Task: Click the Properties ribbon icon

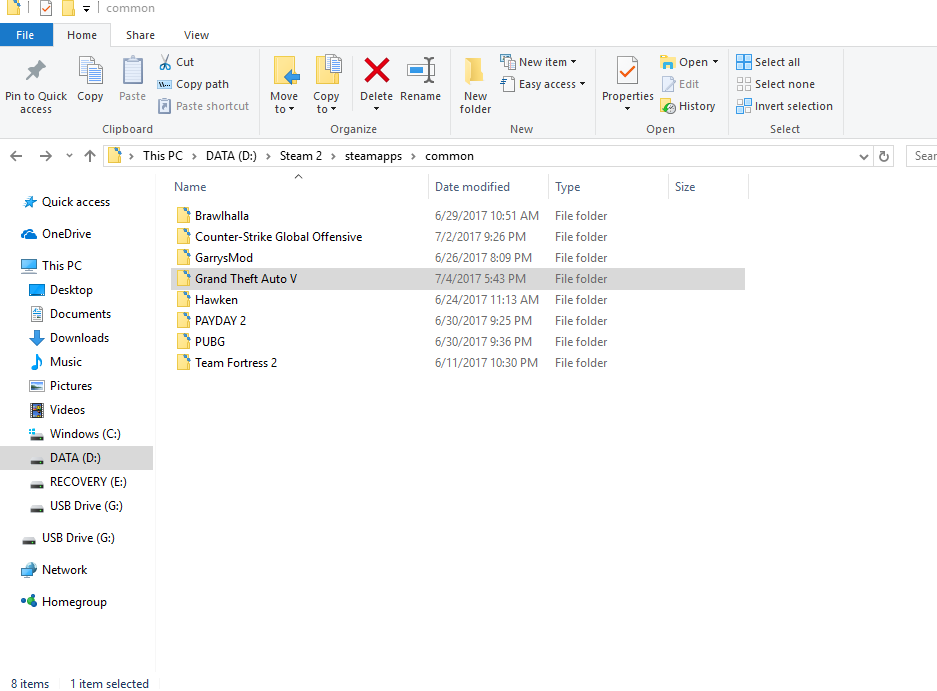Action: pos(627,71)
